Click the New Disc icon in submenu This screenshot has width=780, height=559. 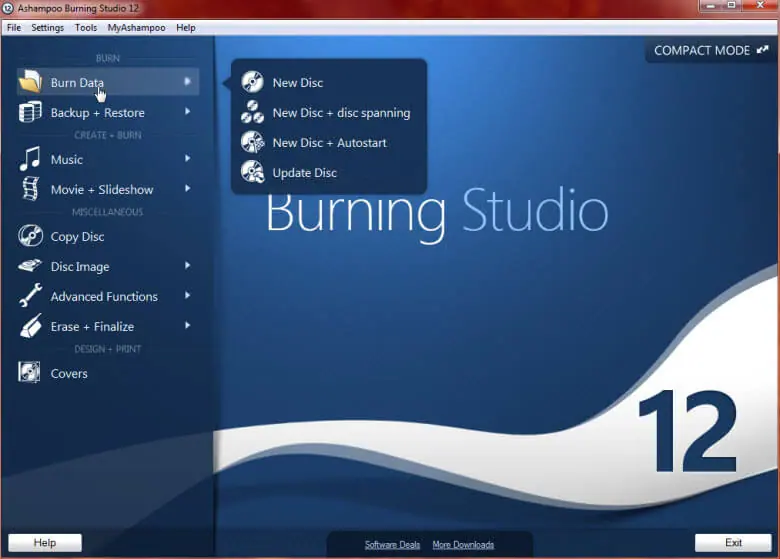pos(252,82)
